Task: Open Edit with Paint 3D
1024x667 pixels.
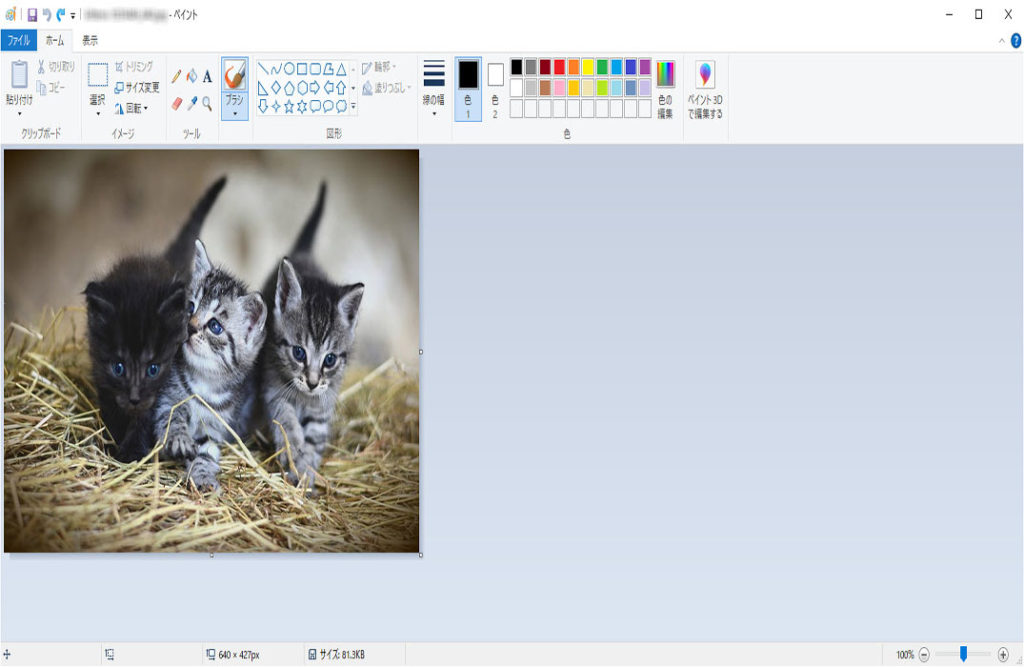Action: pos(705,88)
